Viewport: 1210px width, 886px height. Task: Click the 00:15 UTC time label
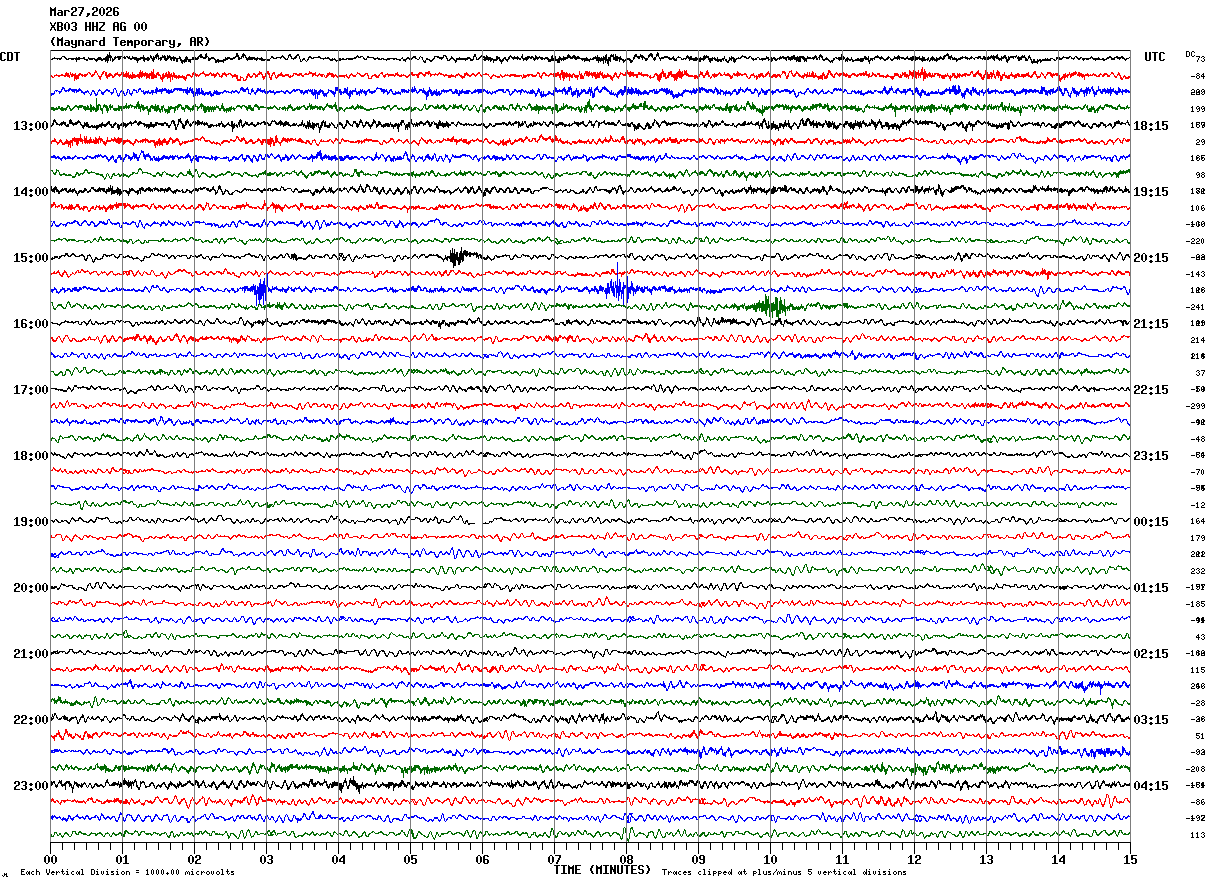pos(1151,522)
